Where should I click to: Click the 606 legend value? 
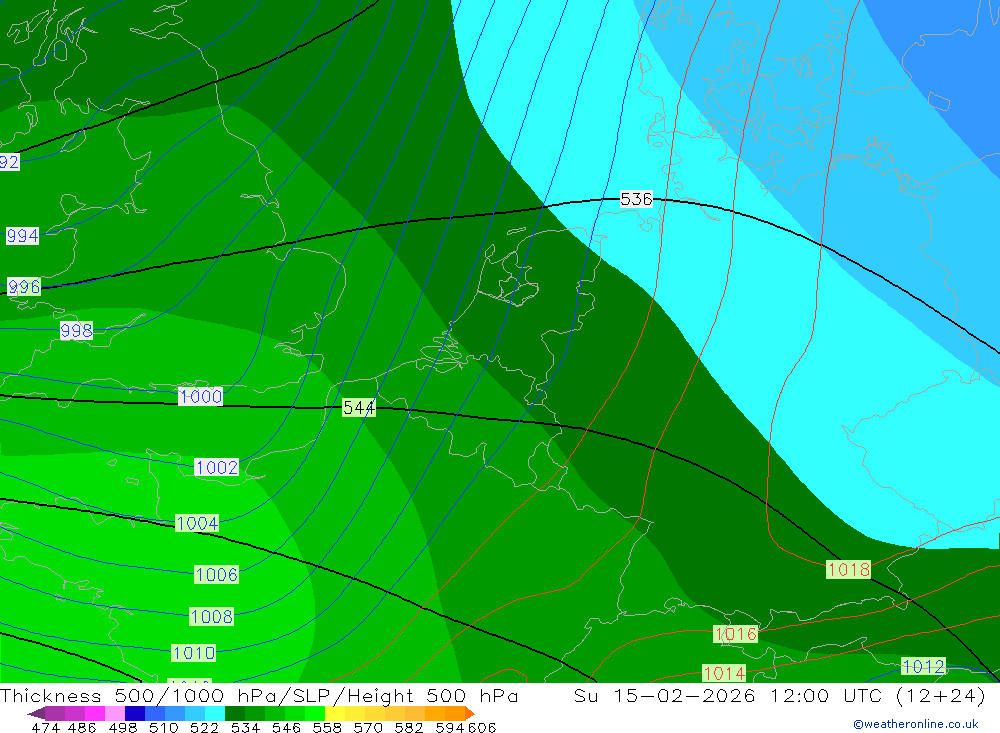point(482,727)
